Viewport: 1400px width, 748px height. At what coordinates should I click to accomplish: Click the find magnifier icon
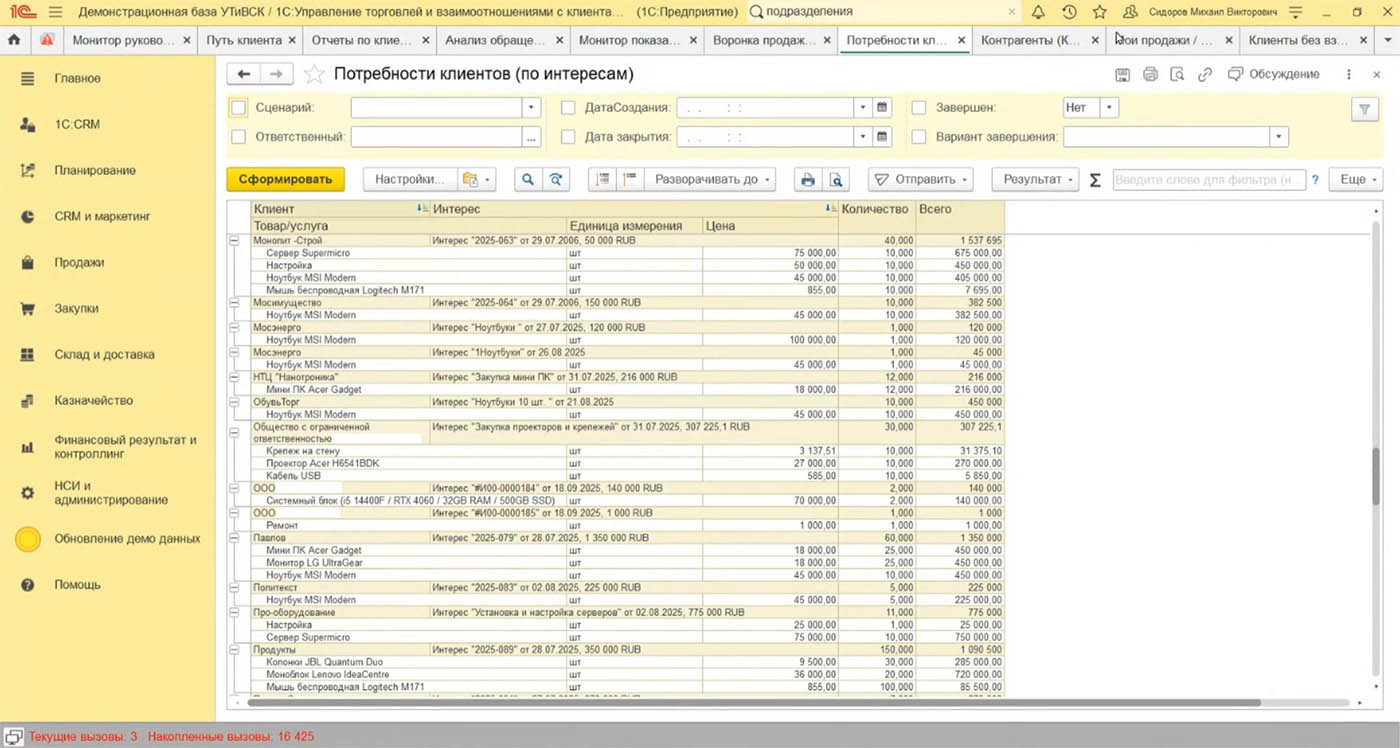(528, 180)
